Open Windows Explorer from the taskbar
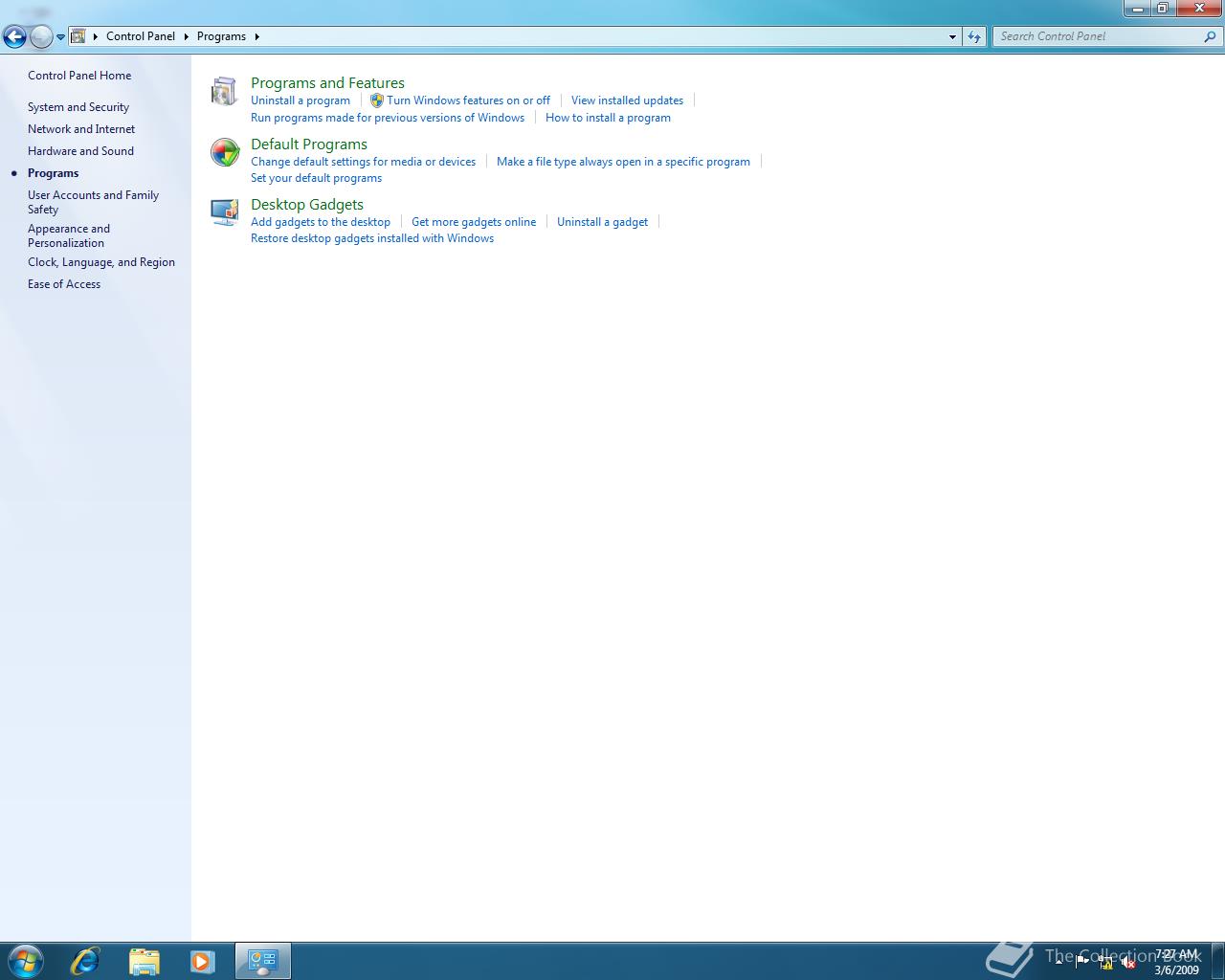The width and height of the screenshot is (1225, 980). pyautogui.click(x=144, y=961)
